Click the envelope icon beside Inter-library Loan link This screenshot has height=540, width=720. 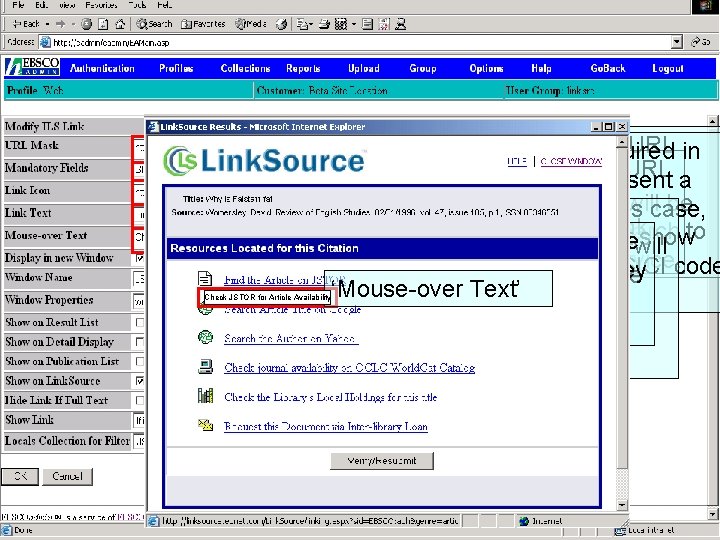click(x=205, y=425)
